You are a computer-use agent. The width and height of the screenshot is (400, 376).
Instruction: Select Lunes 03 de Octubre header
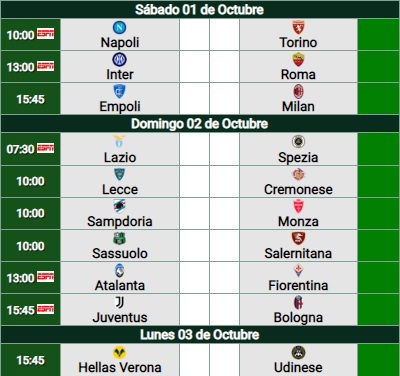(x=200, y=335)
